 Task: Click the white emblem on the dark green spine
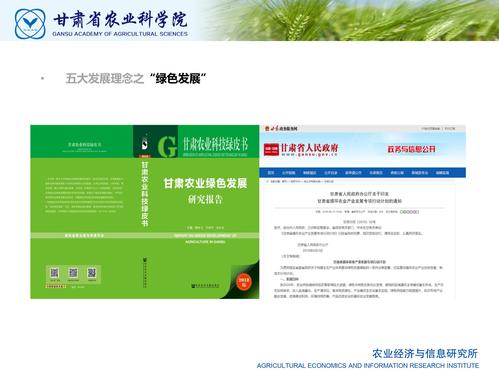[145, 144]
